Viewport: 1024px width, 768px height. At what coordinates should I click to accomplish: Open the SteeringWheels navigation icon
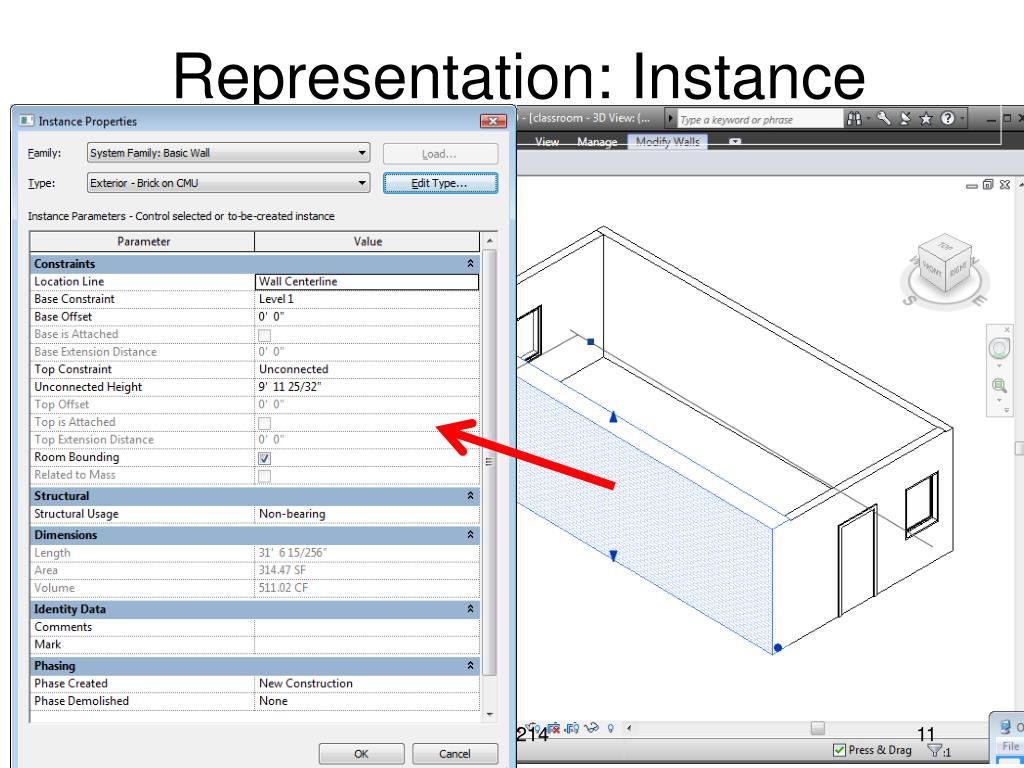coord(999,348)
